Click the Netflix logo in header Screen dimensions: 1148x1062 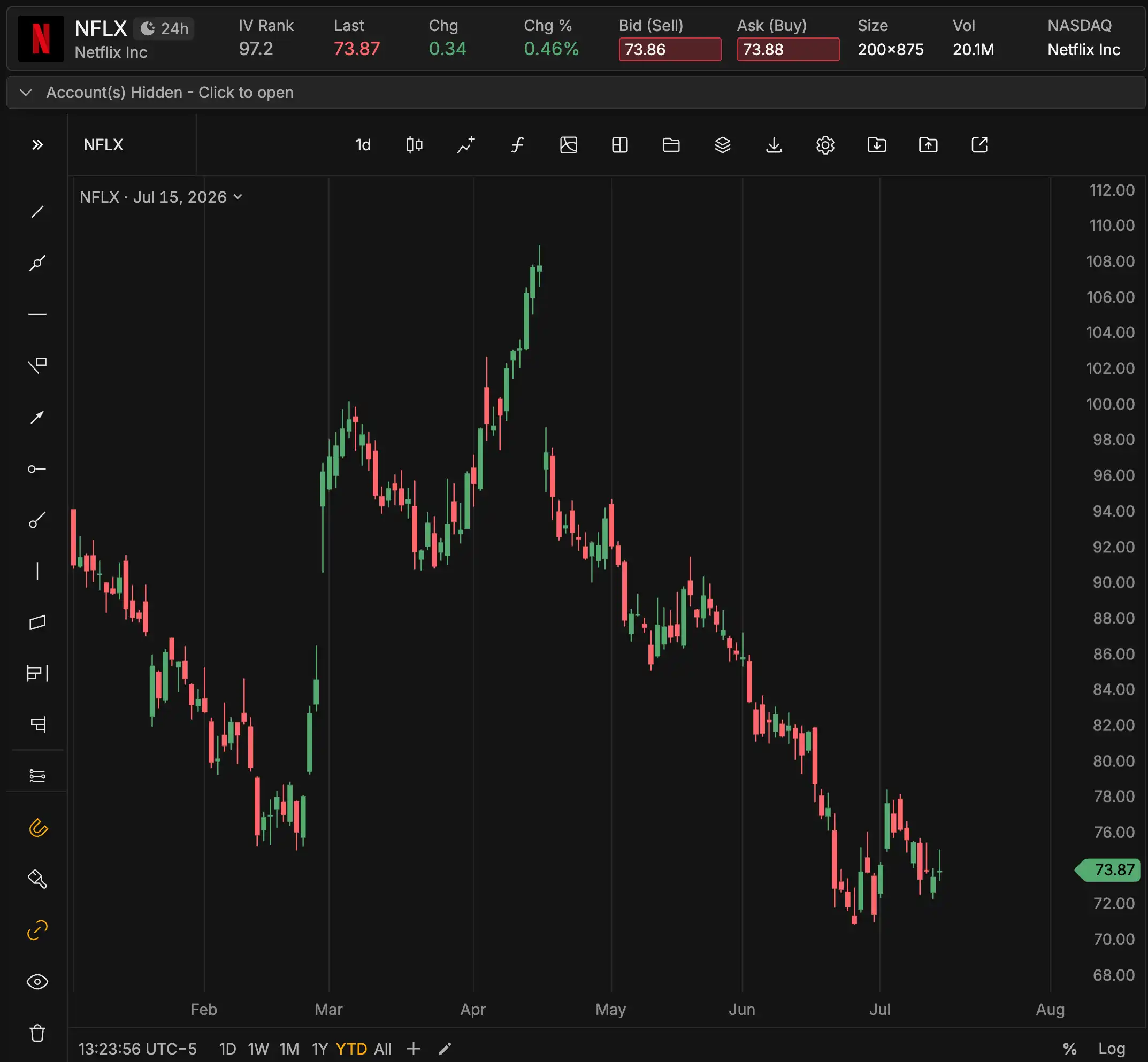click(x=41, y=39)
